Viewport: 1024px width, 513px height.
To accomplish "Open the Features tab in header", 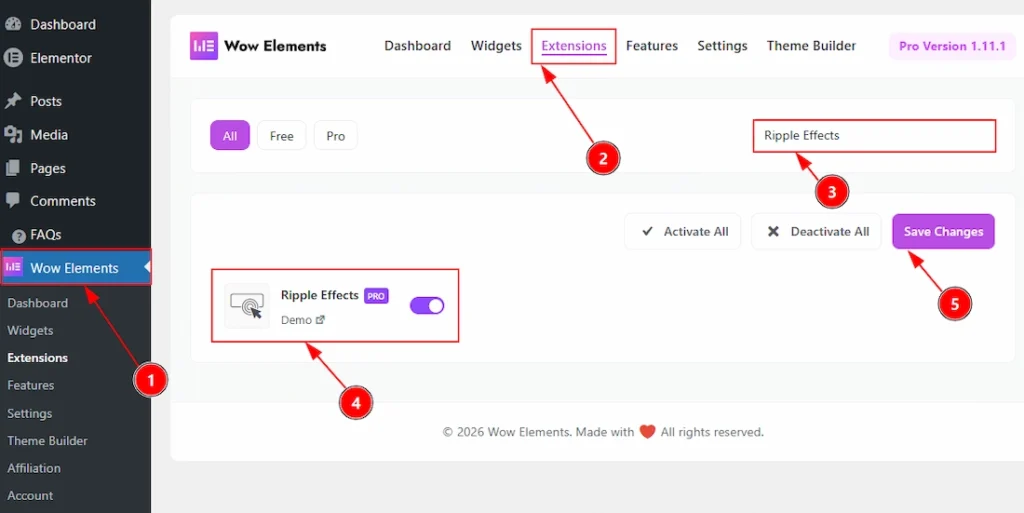I will (652, 46).
